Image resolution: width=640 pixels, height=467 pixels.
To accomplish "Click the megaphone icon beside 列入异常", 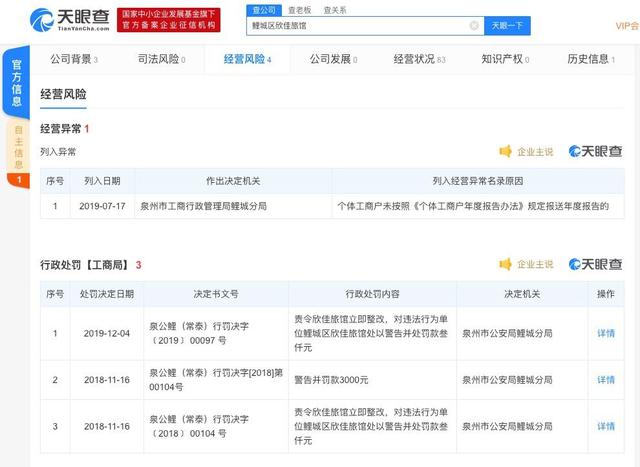I will (506, 151).
